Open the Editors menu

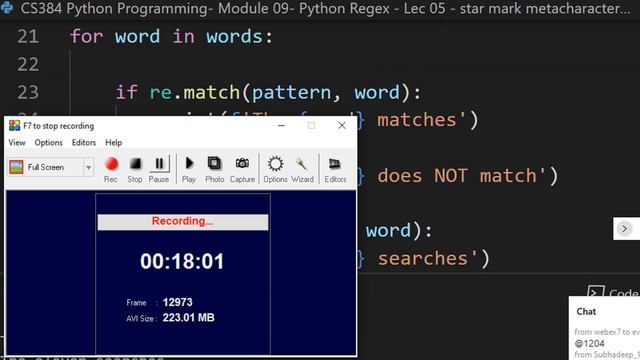point(84,142)
